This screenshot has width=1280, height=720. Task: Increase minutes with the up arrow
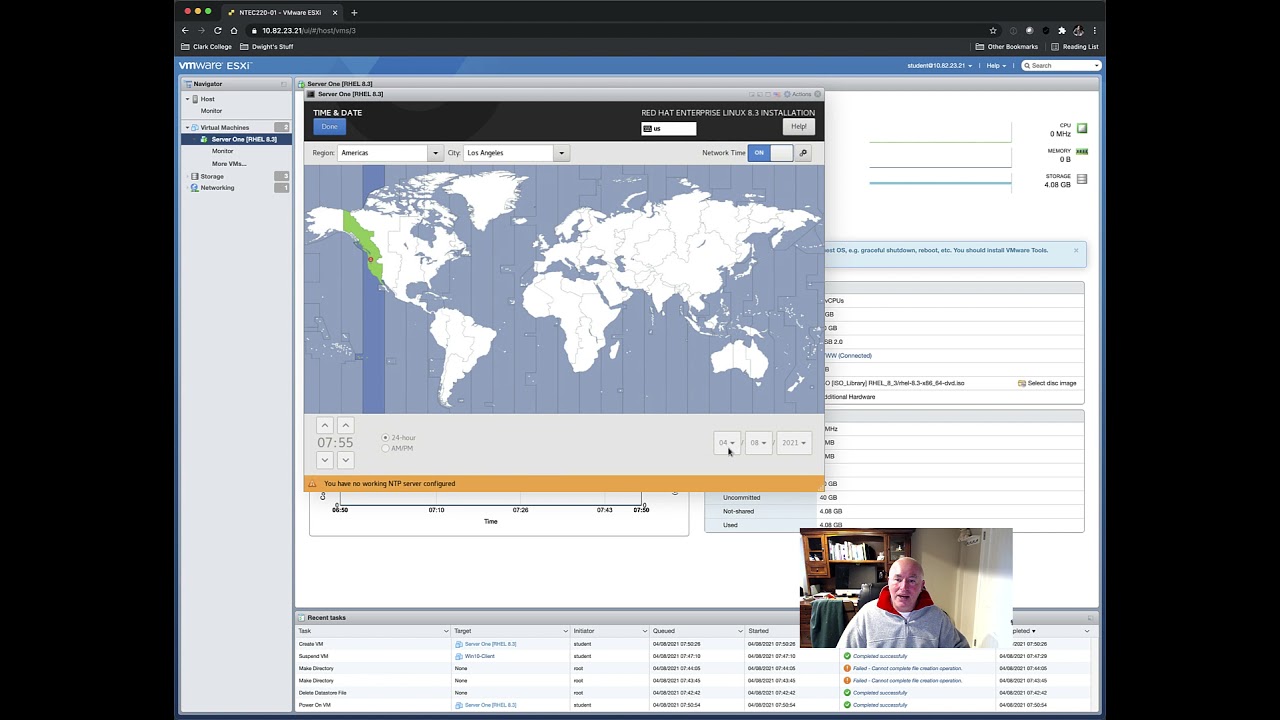coord(345,425)
